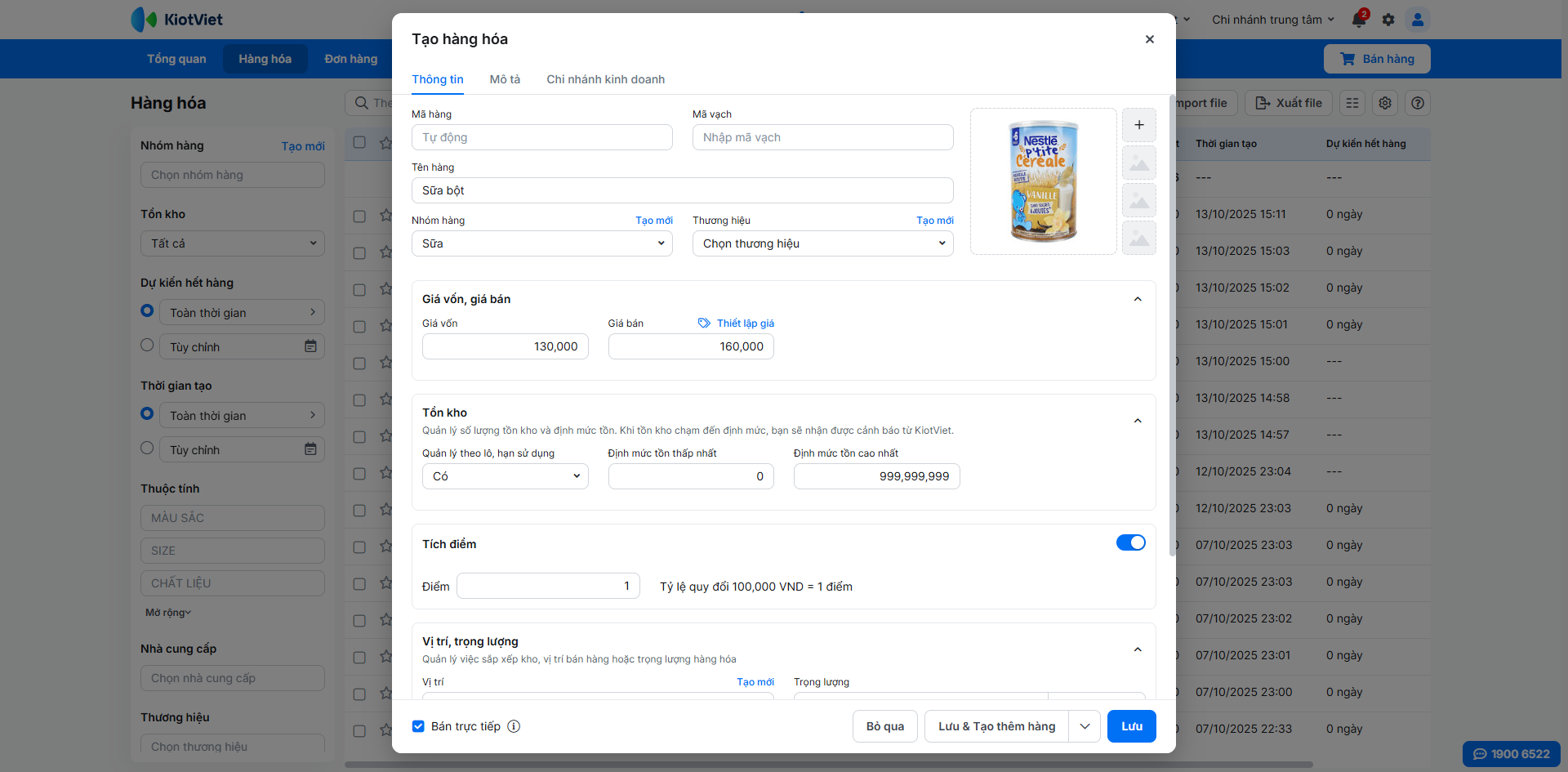1568x772 pixels.
Task: Close the Tạo hàng hóa dialog
Action: [x=1149, y=39]
